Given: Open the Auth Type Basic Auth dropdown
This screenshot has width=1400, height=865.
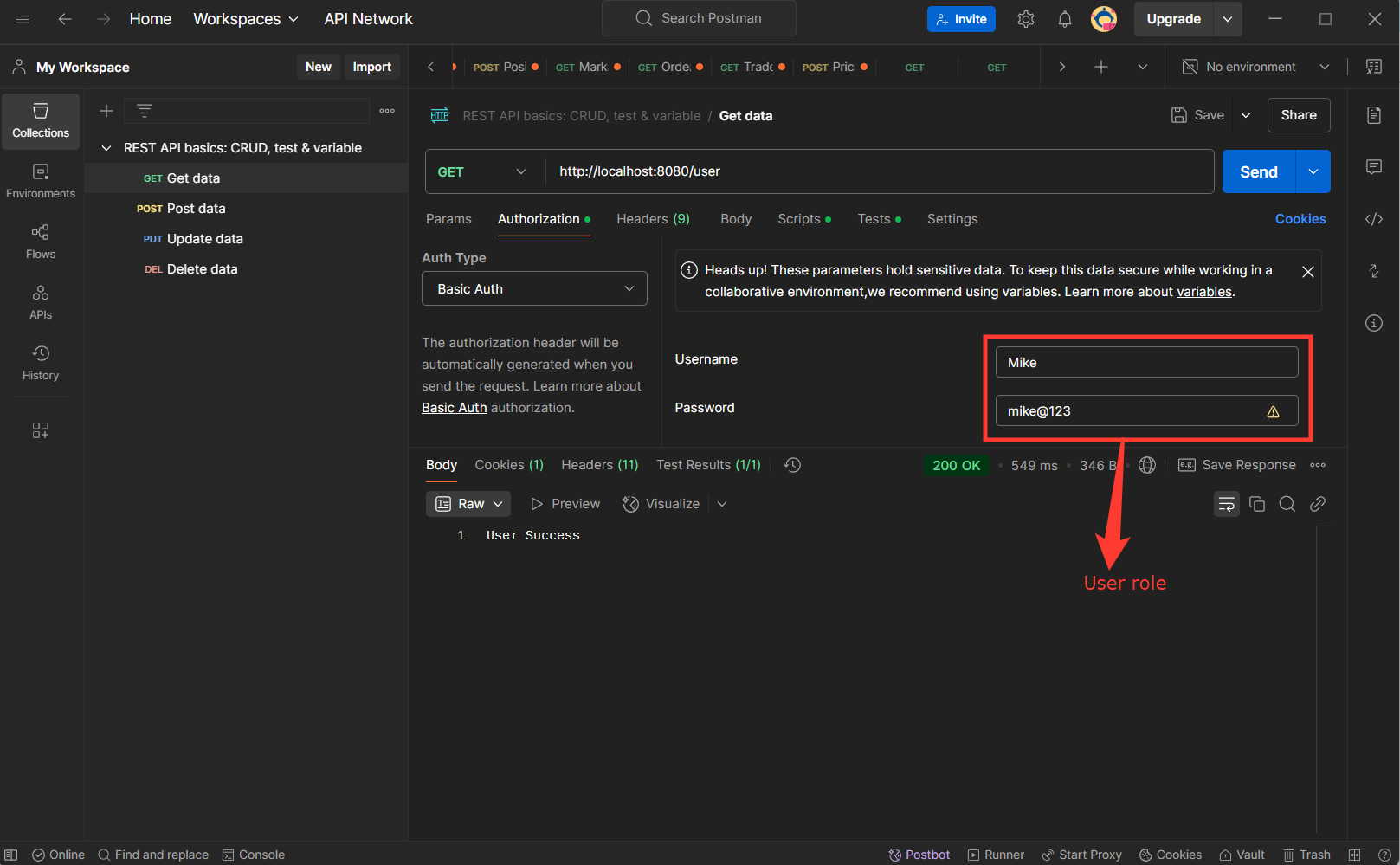Looking at the screenshot, I should (x=534, y=288).
